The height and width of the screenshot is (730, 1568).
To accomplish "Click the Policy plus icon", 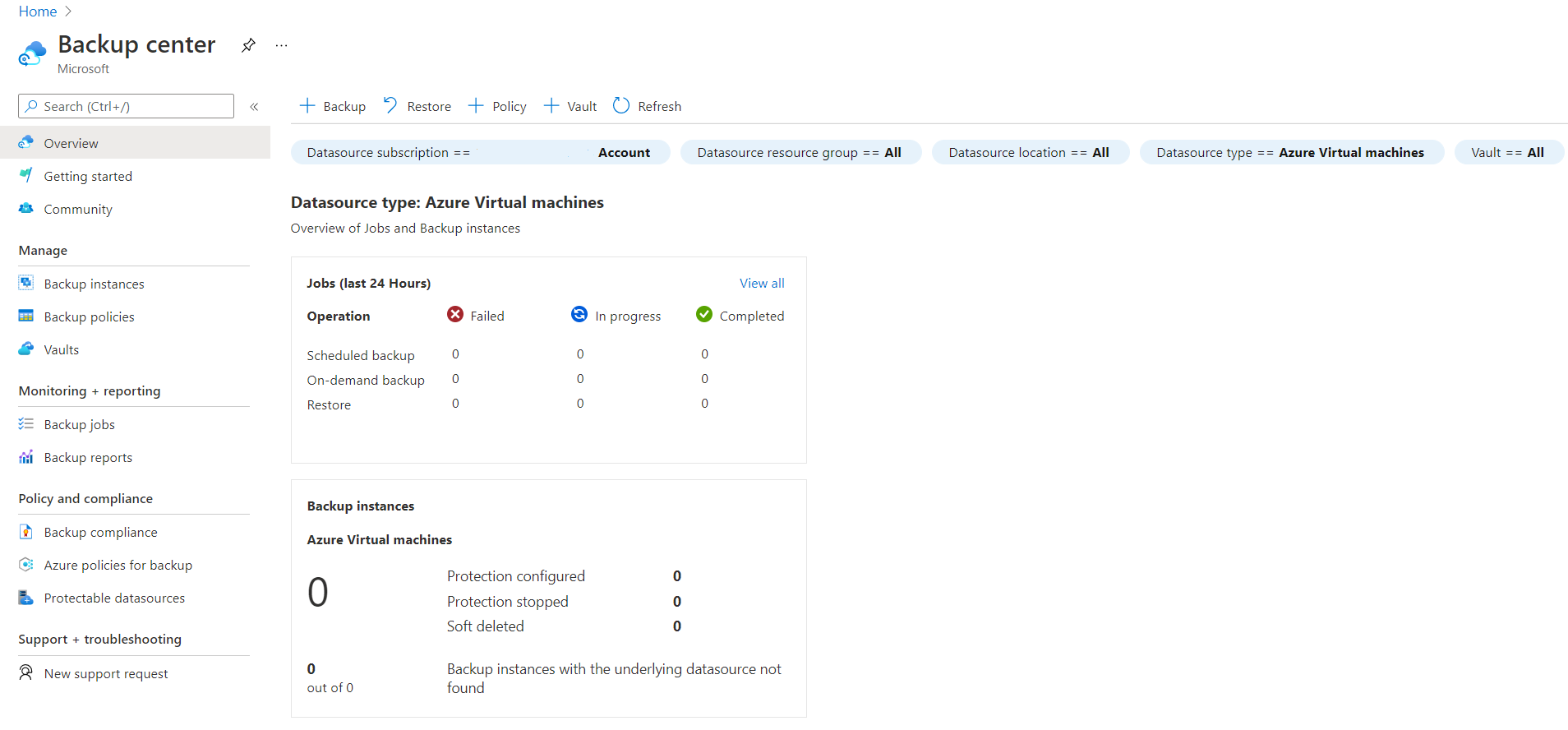I will [x=476, y=105].
